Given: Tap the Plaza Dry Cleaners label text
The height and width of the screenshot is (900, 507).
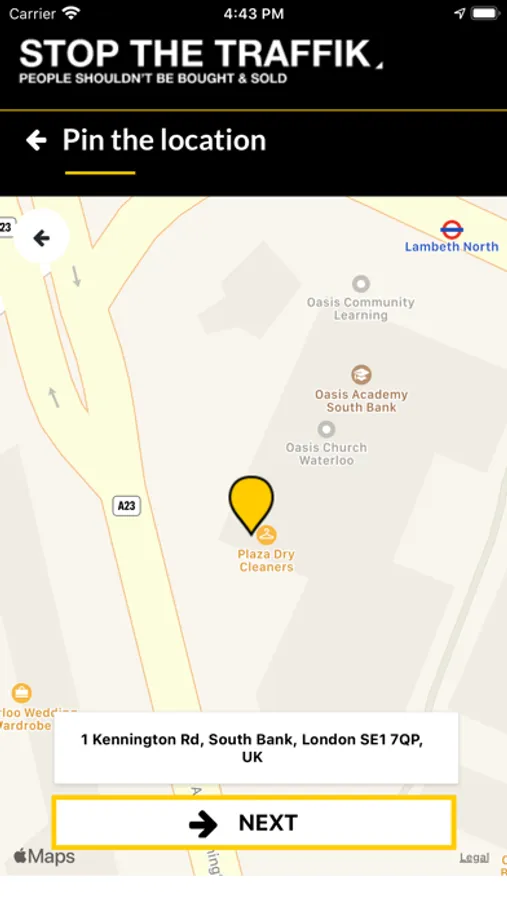Looking at the screenshot, I should click(x=266, y=561).
